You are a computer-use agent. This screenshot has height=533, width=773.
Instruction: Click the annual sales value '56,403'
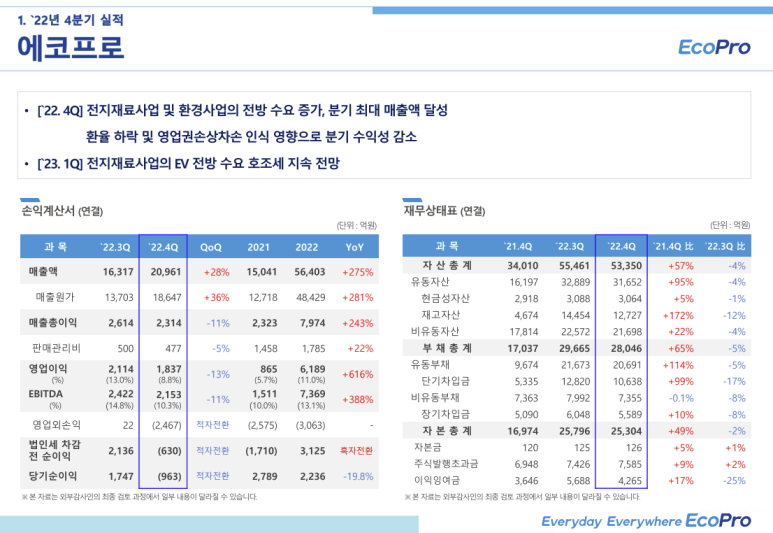coord(310,272)
